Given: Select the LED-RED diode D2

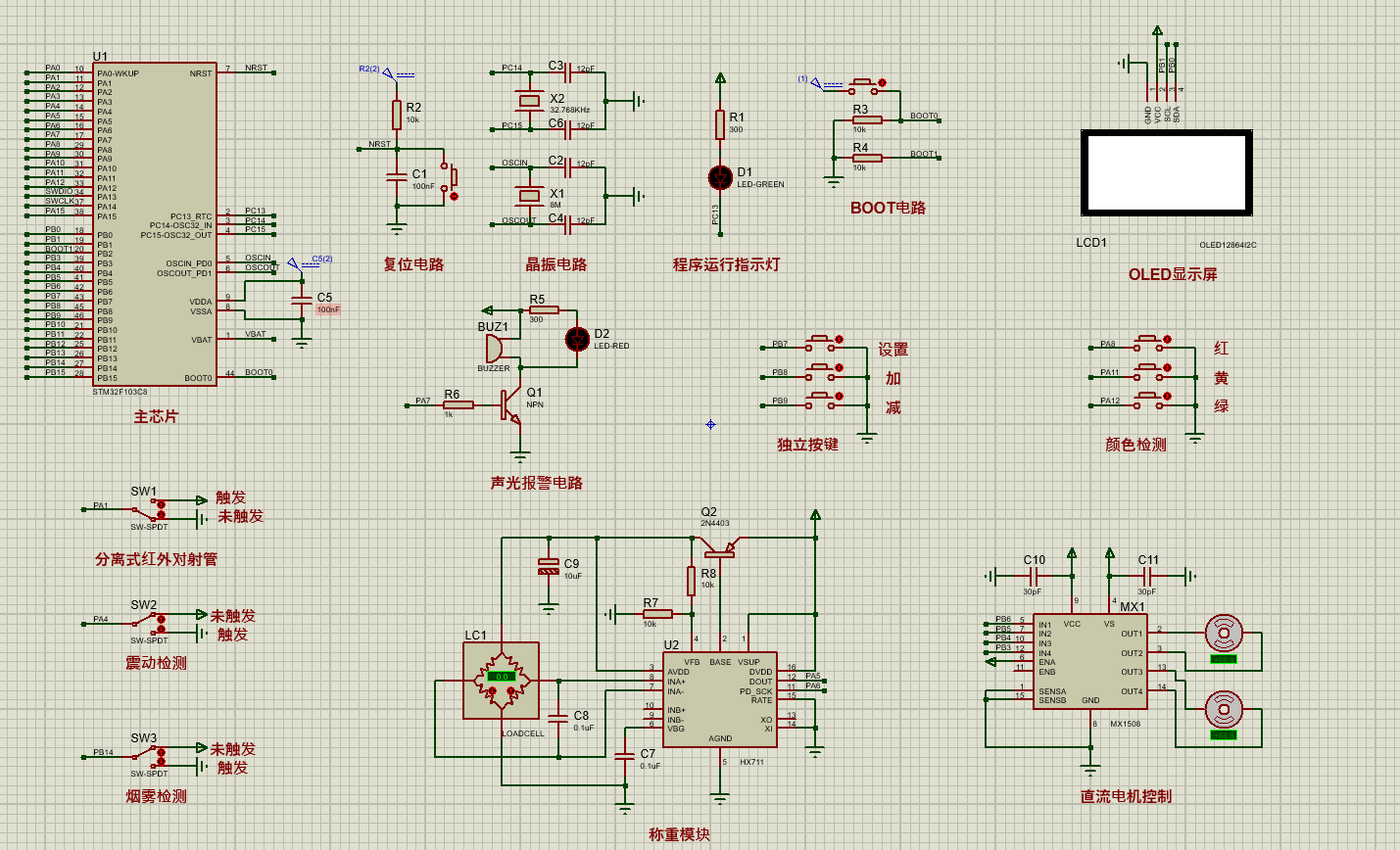Looking at the screenshot, I should click(578, 339).
